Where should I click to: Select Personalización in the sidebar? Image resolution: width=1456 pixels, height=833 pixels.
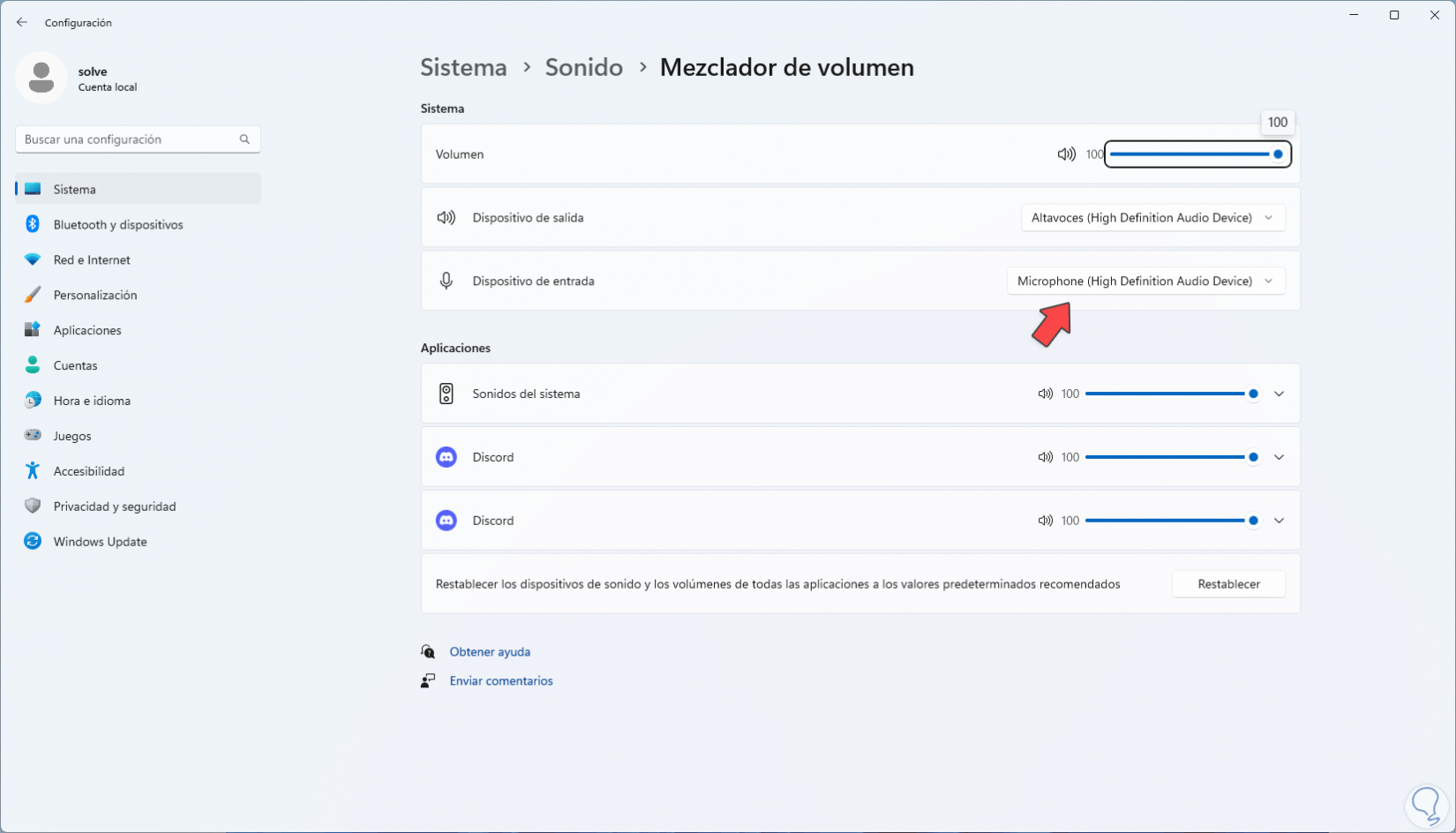95,296
